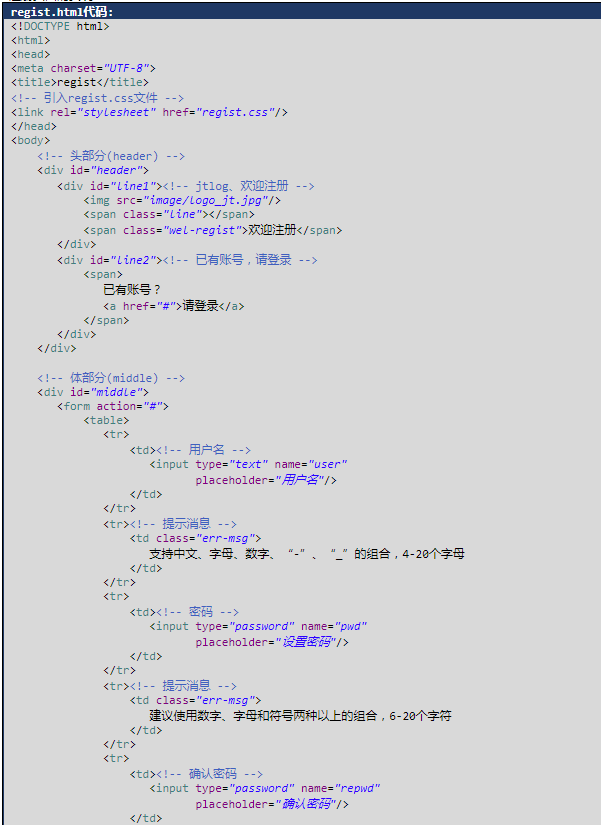Select the text '支持中文、字母、数字' hint line
The height and width of the screenshot is (825, 601).
point(307,554)
